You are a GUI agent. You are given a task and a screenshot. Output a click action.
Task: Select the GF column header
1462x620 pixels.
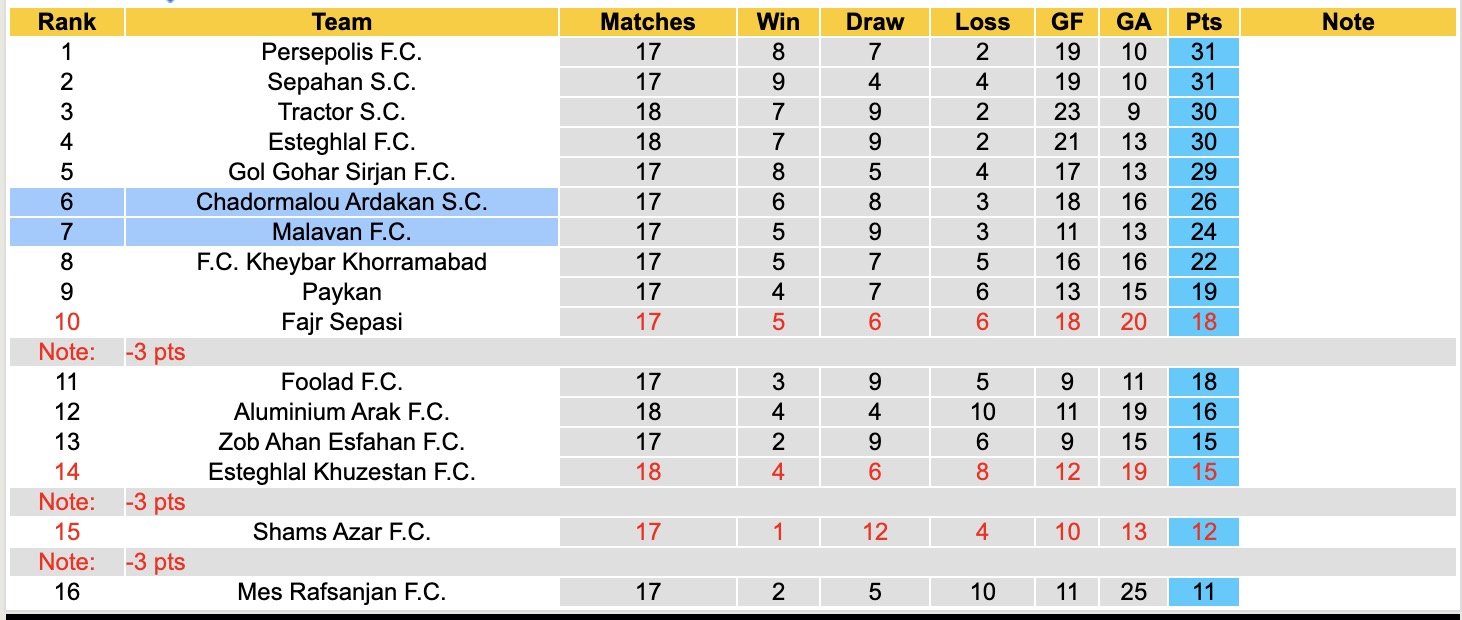1067,22
